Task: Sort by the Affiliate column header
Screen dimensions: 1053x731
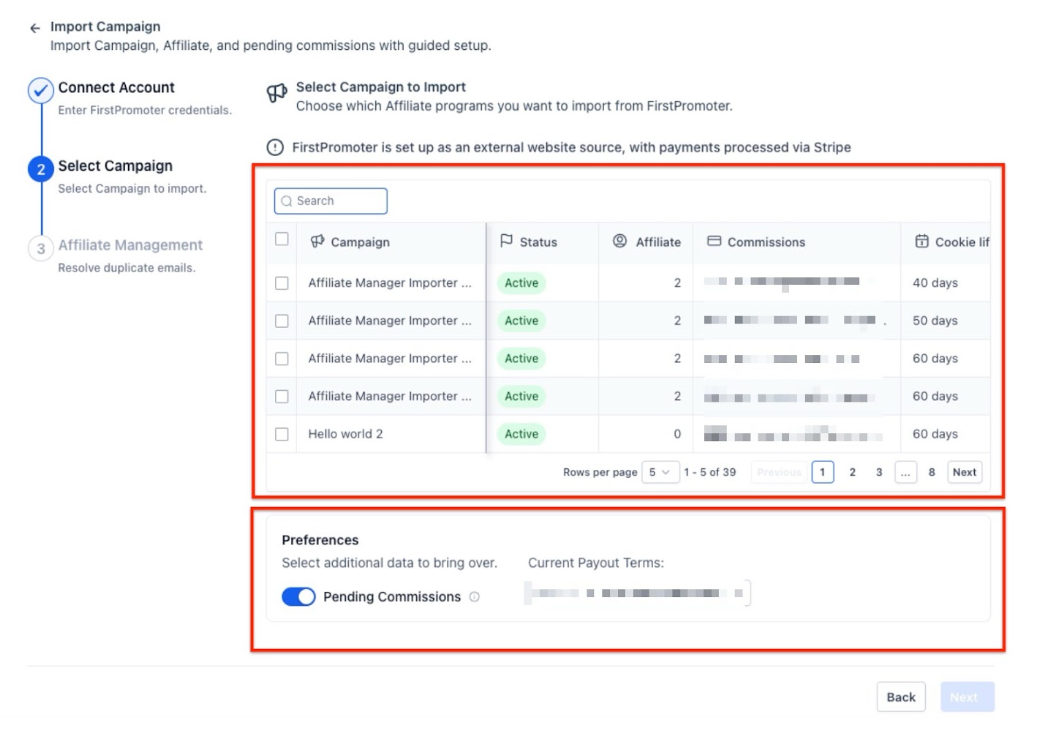Action: coord(658,242)
